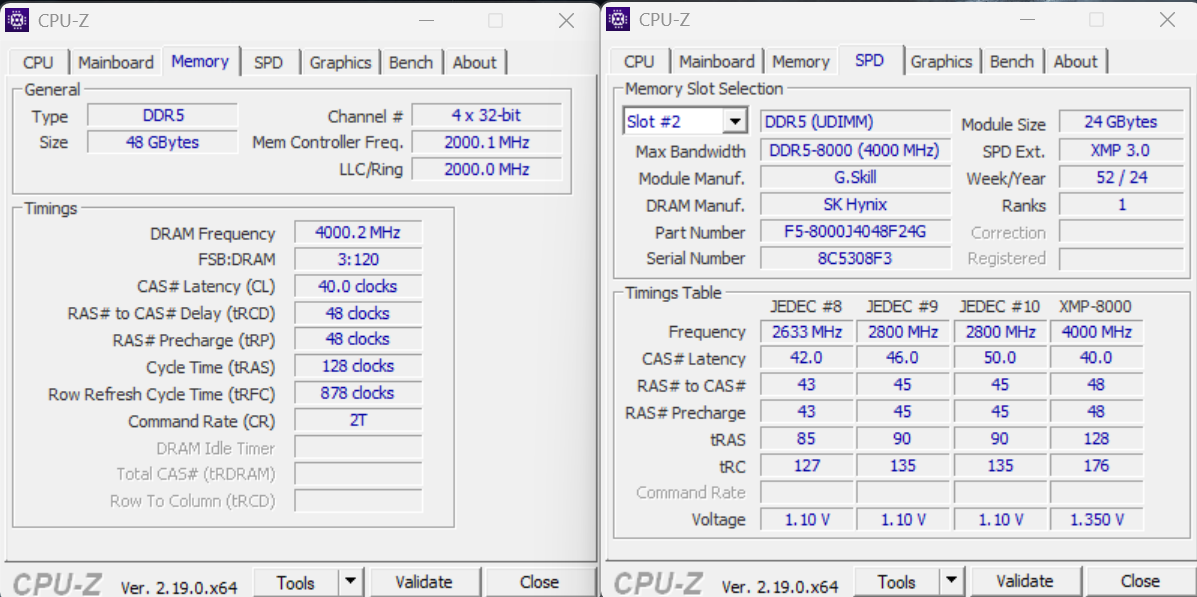Click the 4 x 32-bit channel value

click(x=487, y=116)
